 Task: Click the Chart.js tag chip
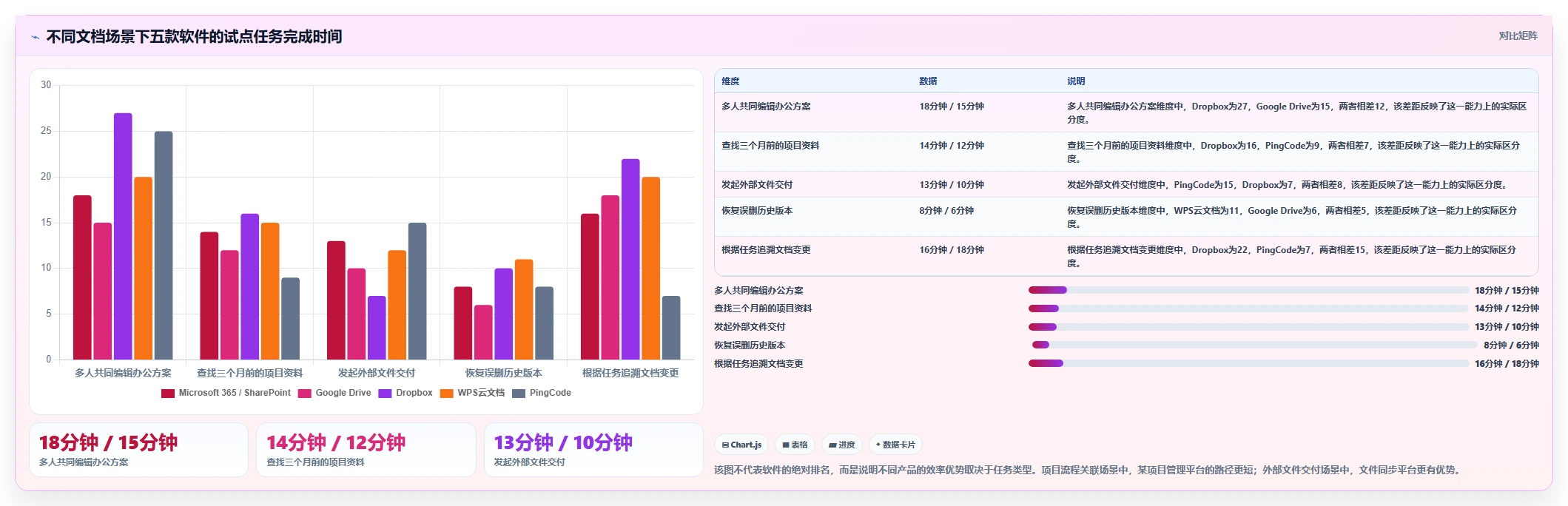pos(741,445)
